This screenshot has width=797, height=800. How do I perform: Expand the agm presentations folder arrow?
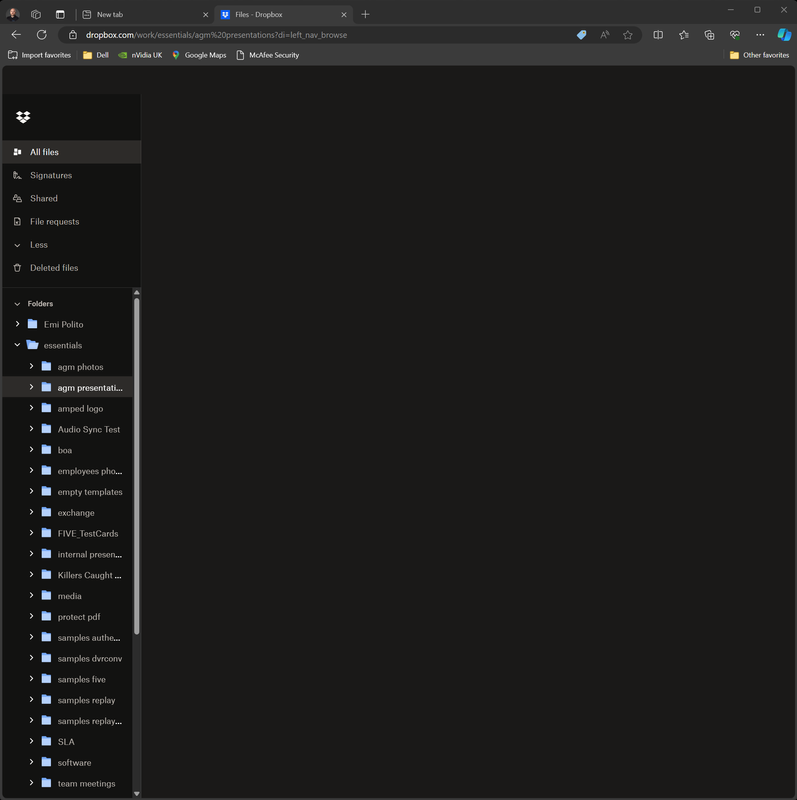[31, 387]
